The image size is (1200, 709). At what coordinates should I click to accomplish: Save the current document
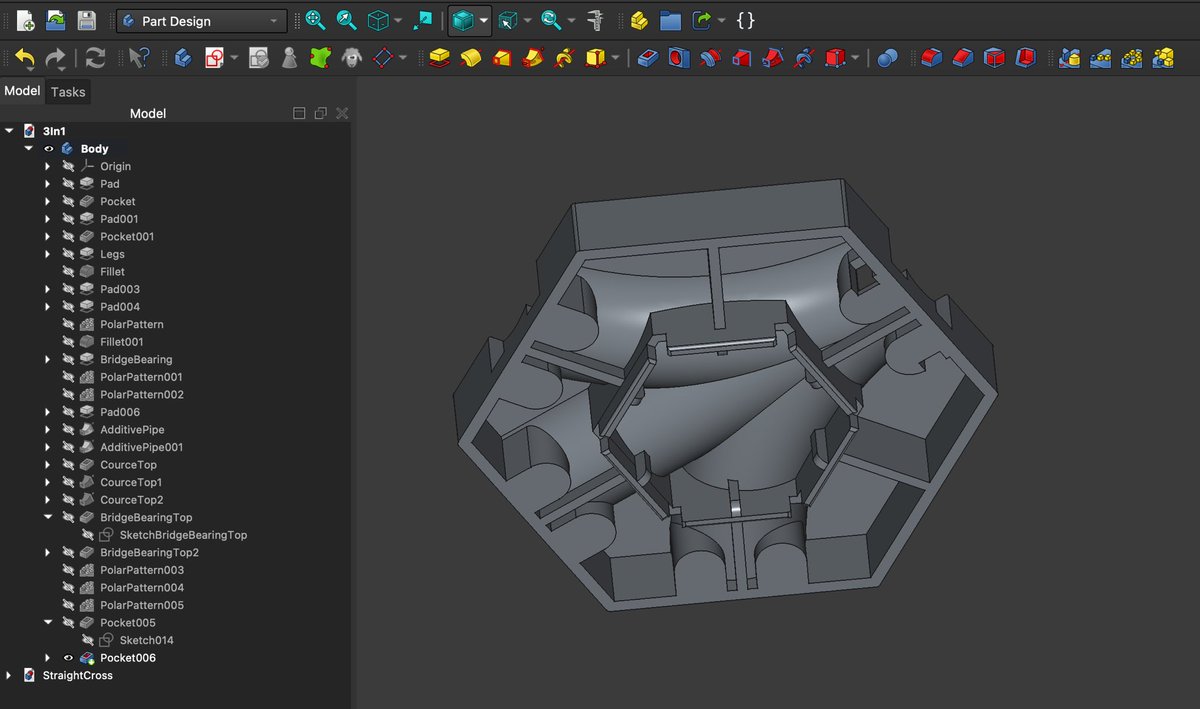(87, 20)
